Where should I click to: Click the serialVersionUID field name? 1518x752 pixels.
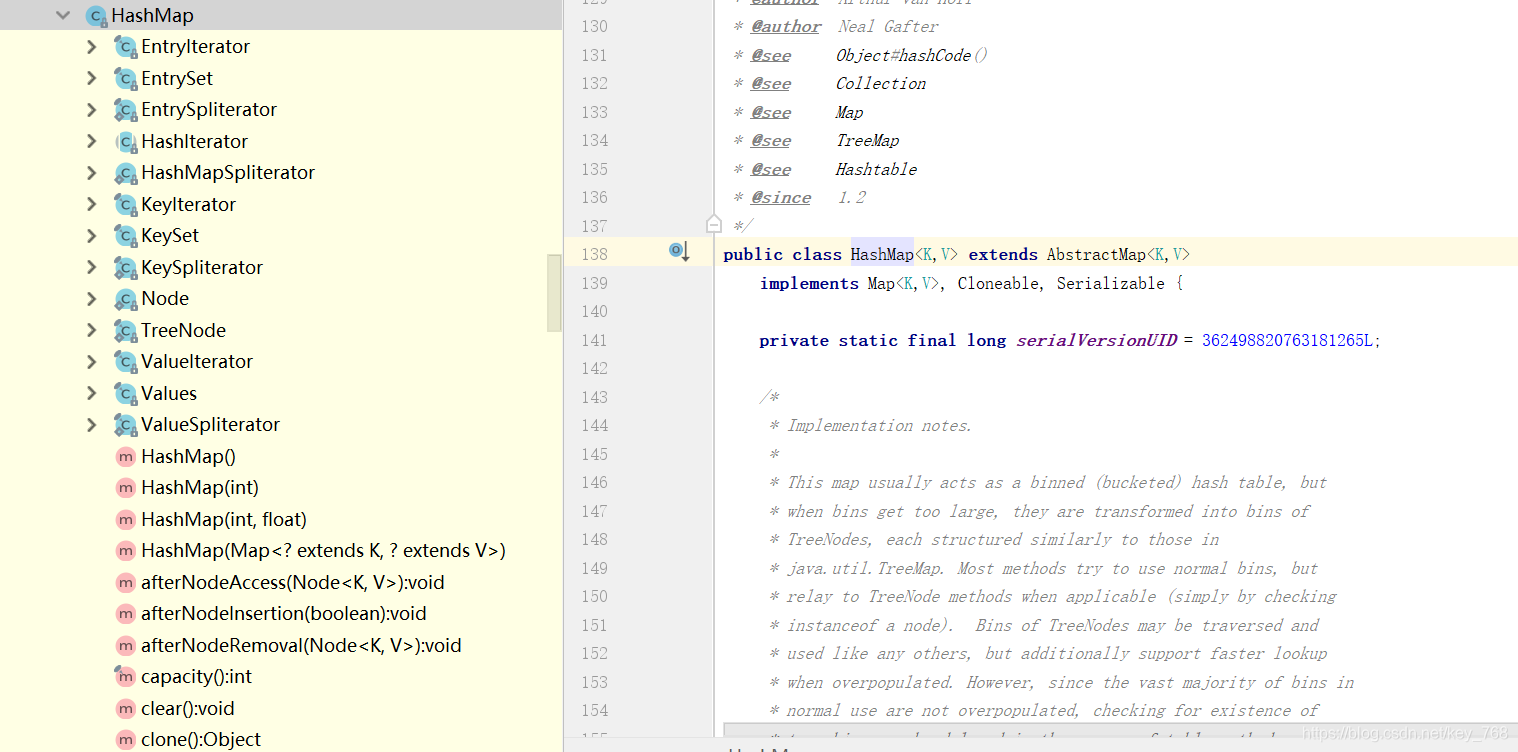[x=1097, y=340]
